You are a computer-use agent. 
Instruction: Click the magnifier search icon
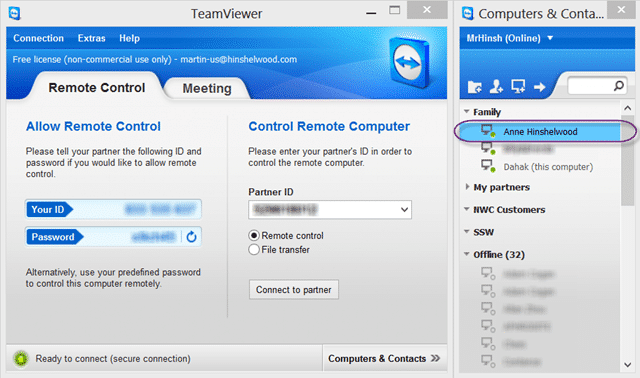coord(619,86)
